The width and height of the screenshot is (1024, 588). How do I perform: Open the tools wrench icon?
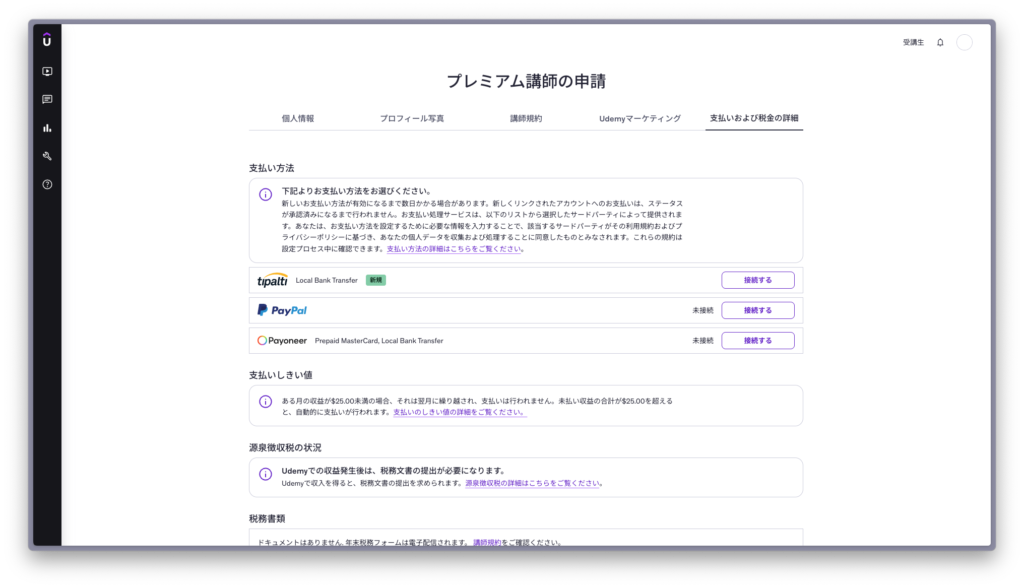pos(47,156)
